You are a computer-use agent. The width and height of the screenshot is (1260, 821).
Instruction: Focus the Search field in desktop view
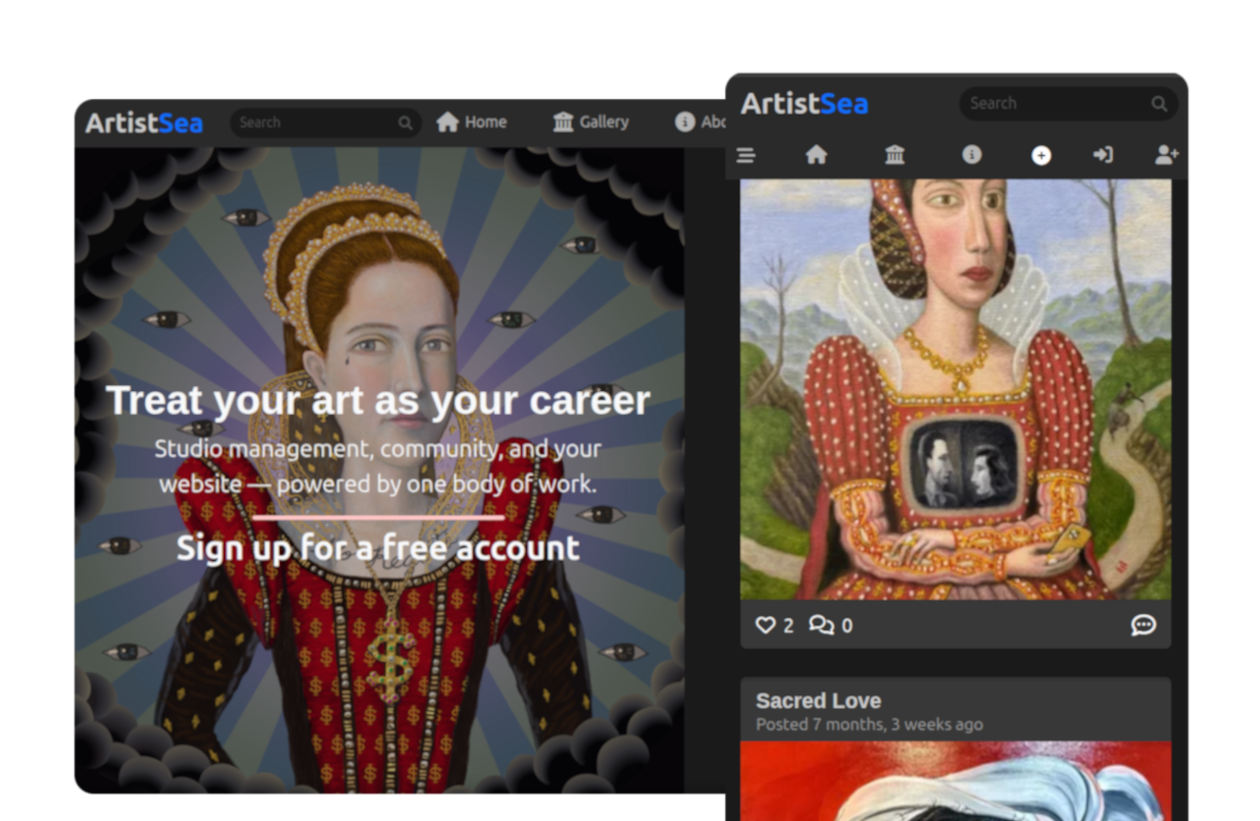pos(325,122)
